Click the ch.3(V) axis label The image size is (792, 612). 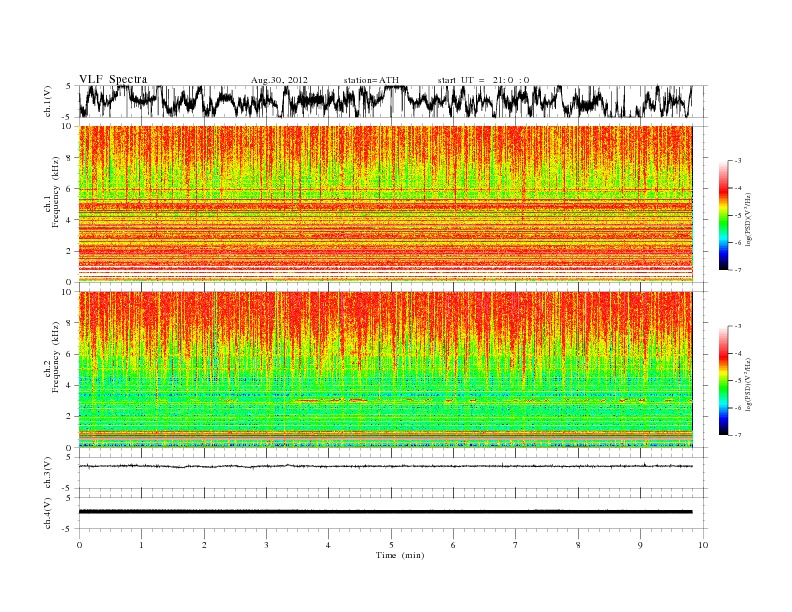[x=48, y=473]
